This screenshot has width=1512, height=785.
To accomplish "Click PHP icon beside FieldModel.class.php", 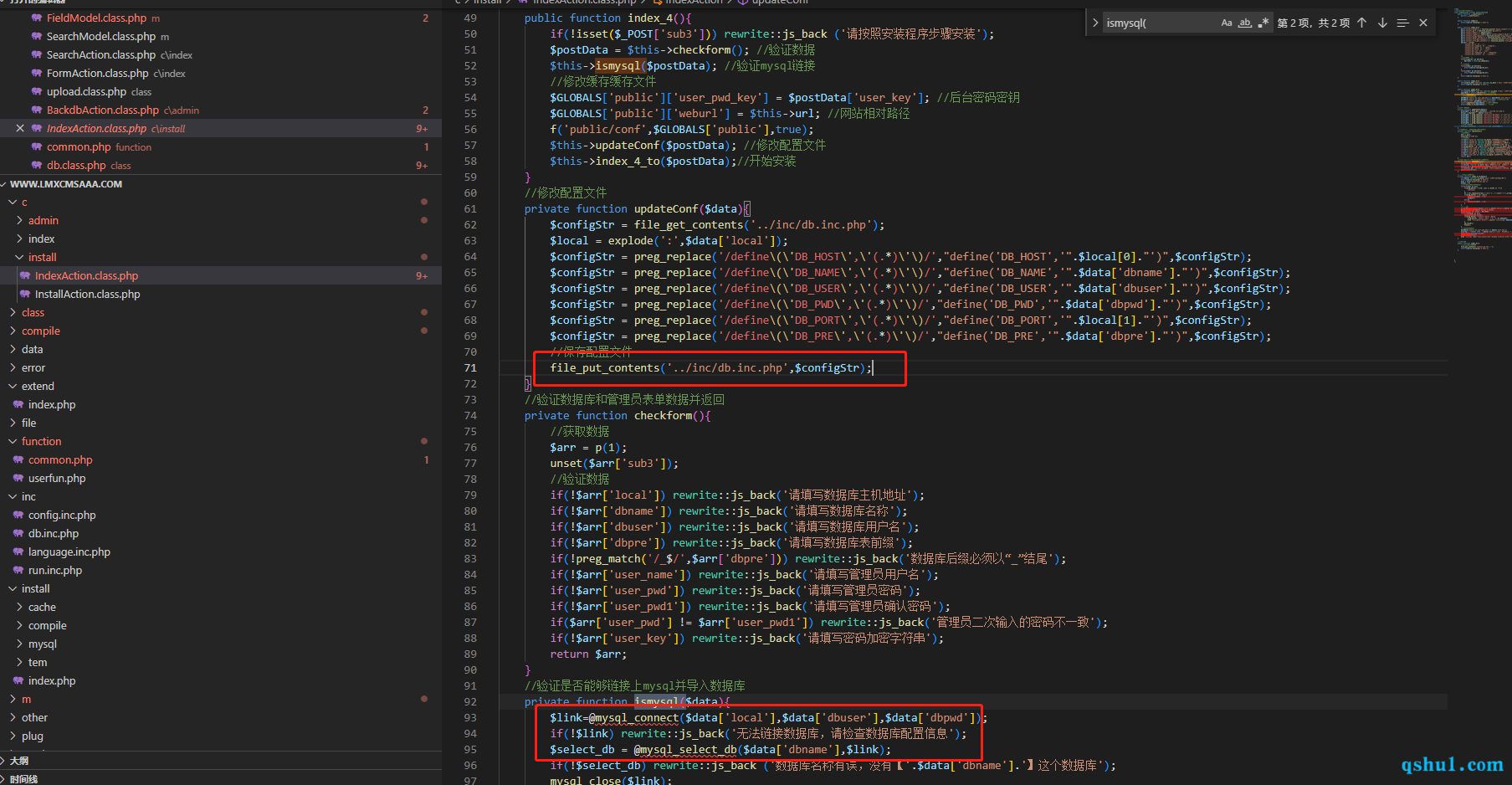I will pyautogui.click(x=37, y=18).
